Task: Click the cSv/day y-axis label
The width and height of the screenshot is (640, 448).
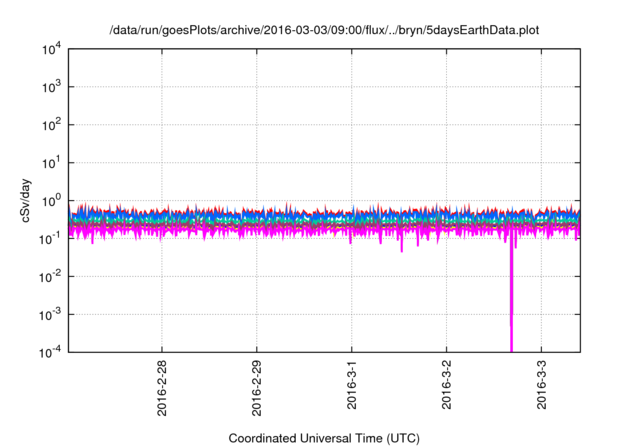Action: [x=26, y=200]
